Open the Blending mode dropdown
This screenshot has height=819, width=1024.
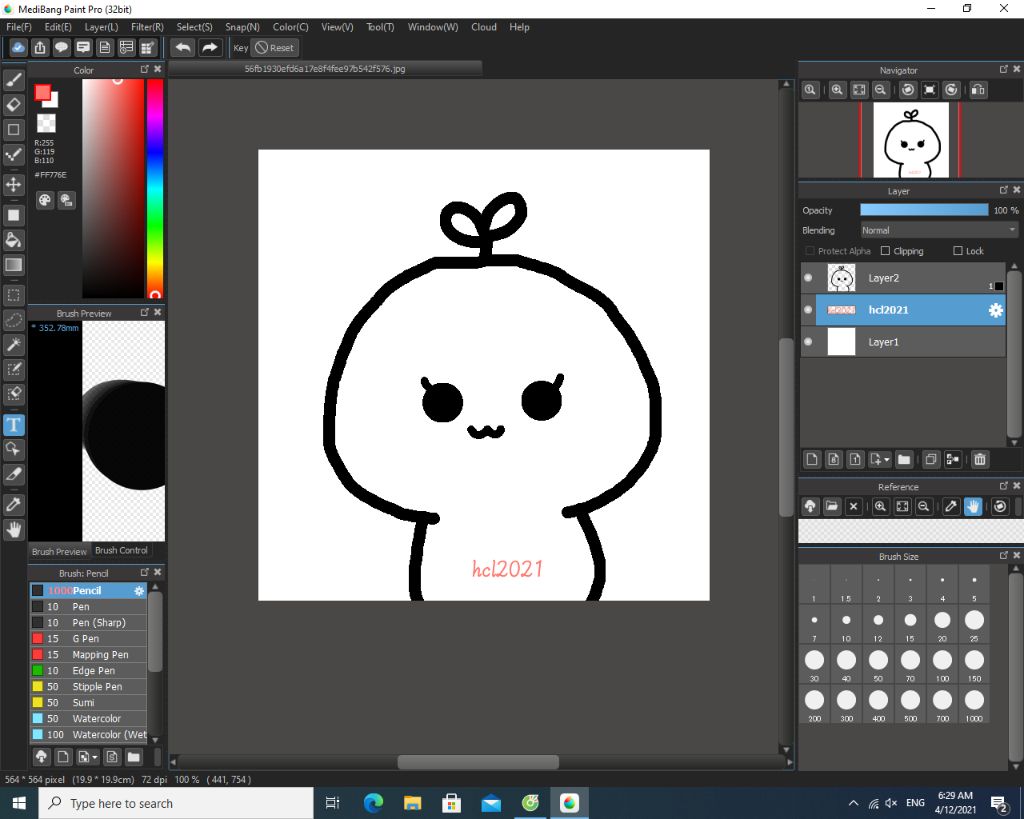(938, 231)
